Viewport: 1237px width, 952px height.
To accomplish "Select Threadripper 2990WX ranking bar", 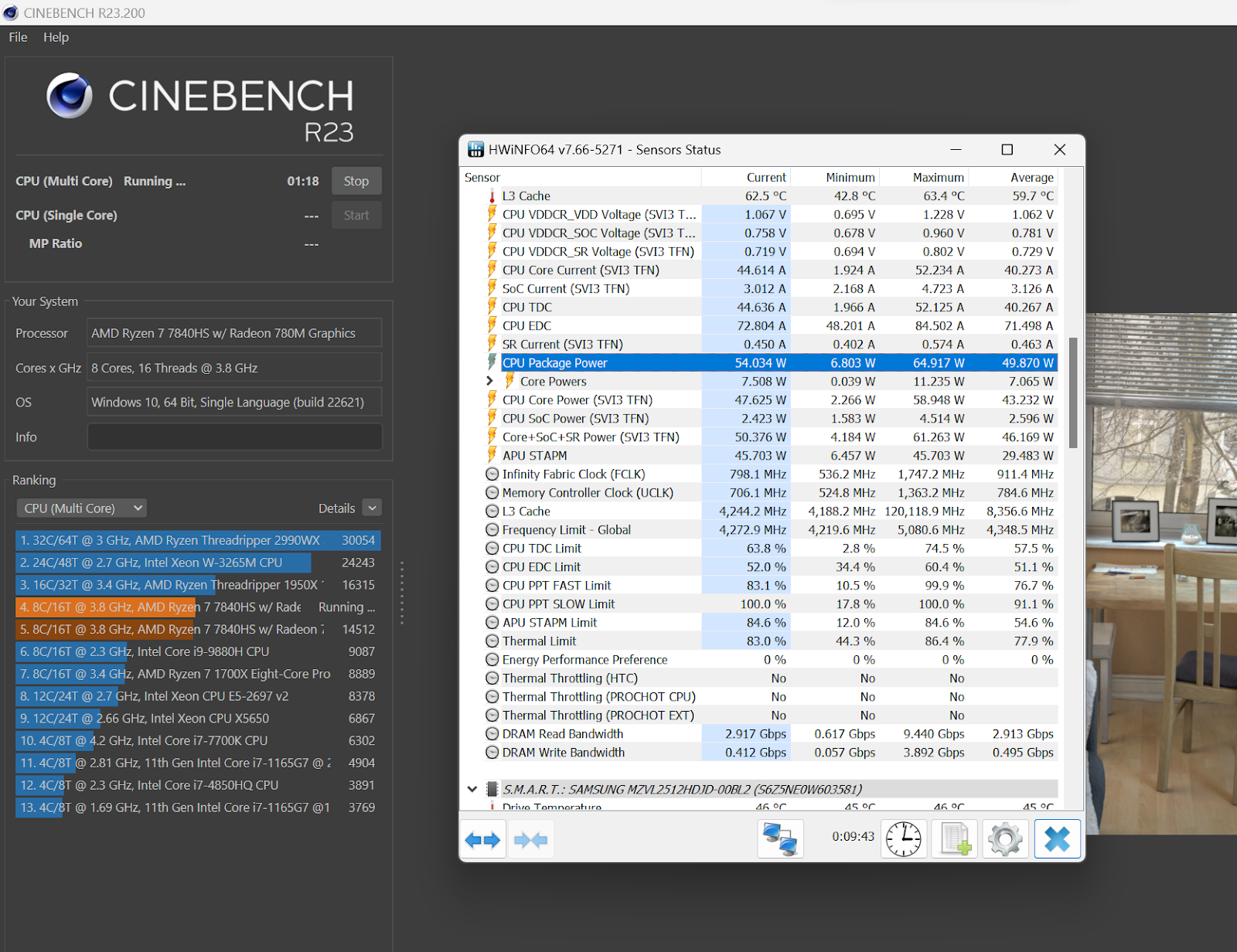I will tap(198, 540).
